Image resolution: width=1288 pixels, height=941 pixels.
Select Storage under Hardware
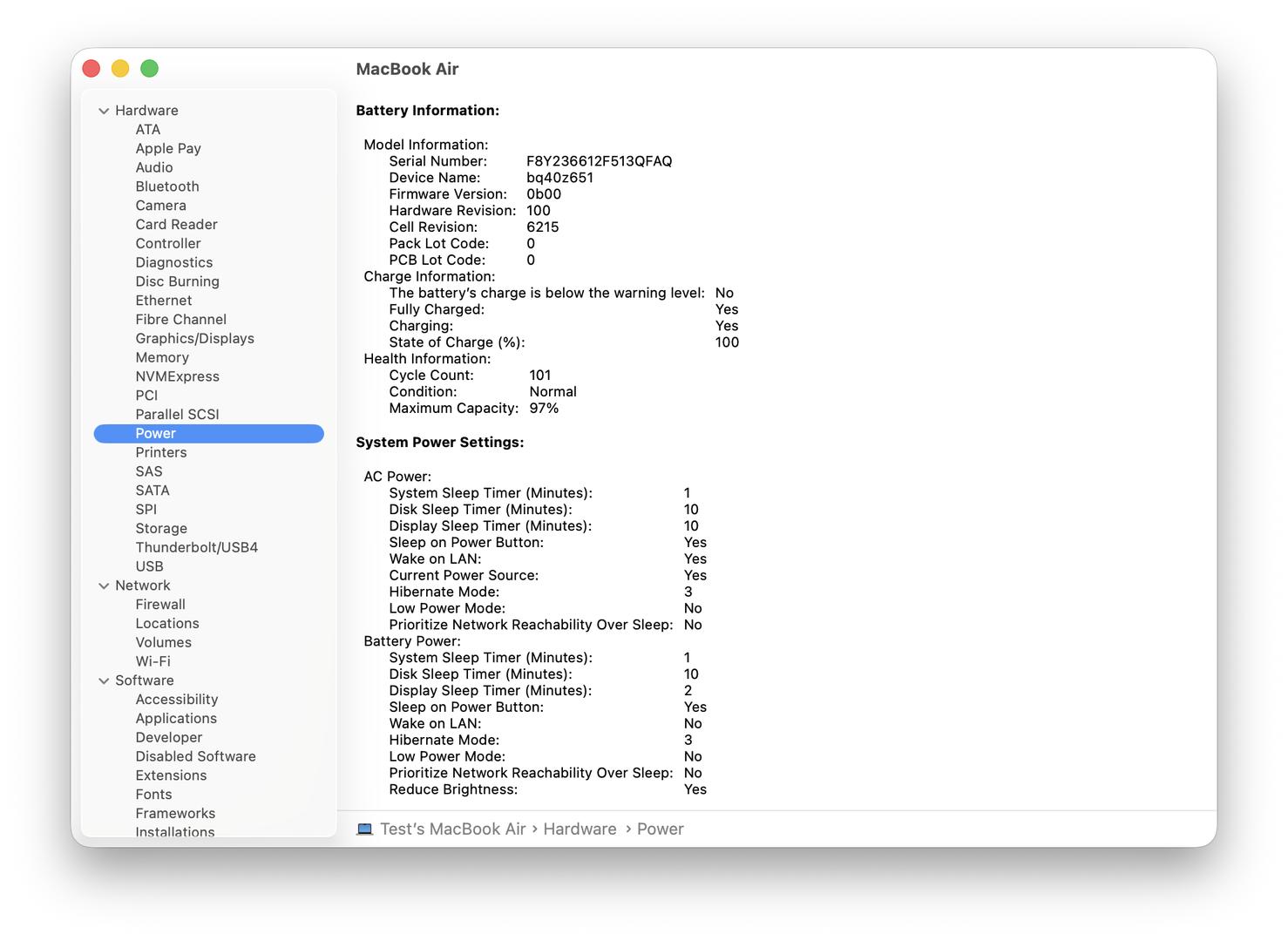(x=161, y=529)
